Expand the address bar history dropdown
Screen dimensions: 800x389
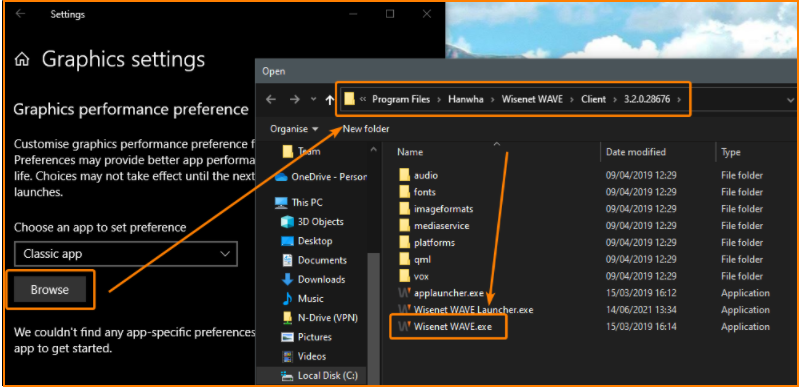(x=791, y=100)
